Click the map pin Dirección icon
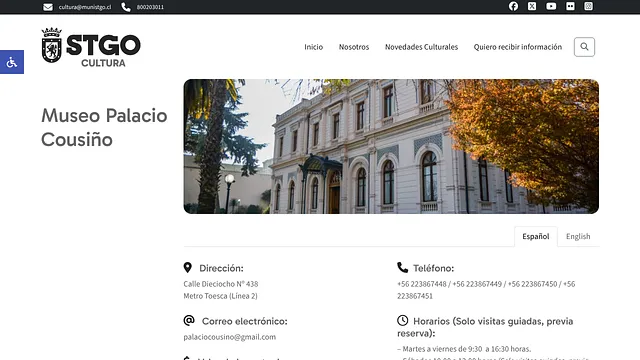This screenshot has height=360, width=640. (187, 268)
